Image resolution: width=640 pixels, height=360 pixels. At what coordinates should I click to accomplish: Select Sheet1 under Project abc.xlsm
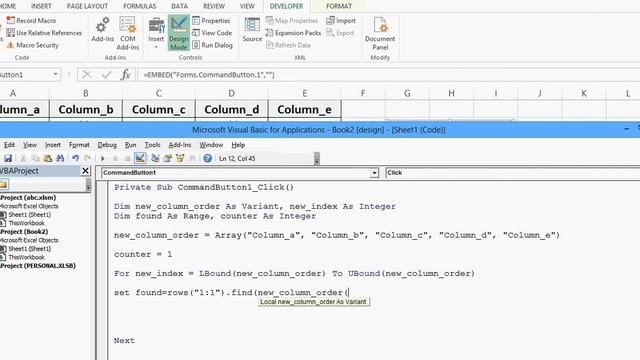click(x=29, y=215)
